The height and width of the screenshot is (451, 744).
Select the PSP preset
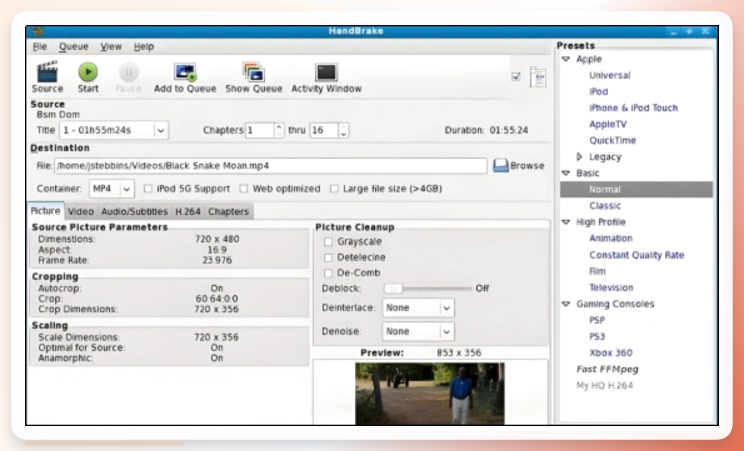[x=597, y=320]
